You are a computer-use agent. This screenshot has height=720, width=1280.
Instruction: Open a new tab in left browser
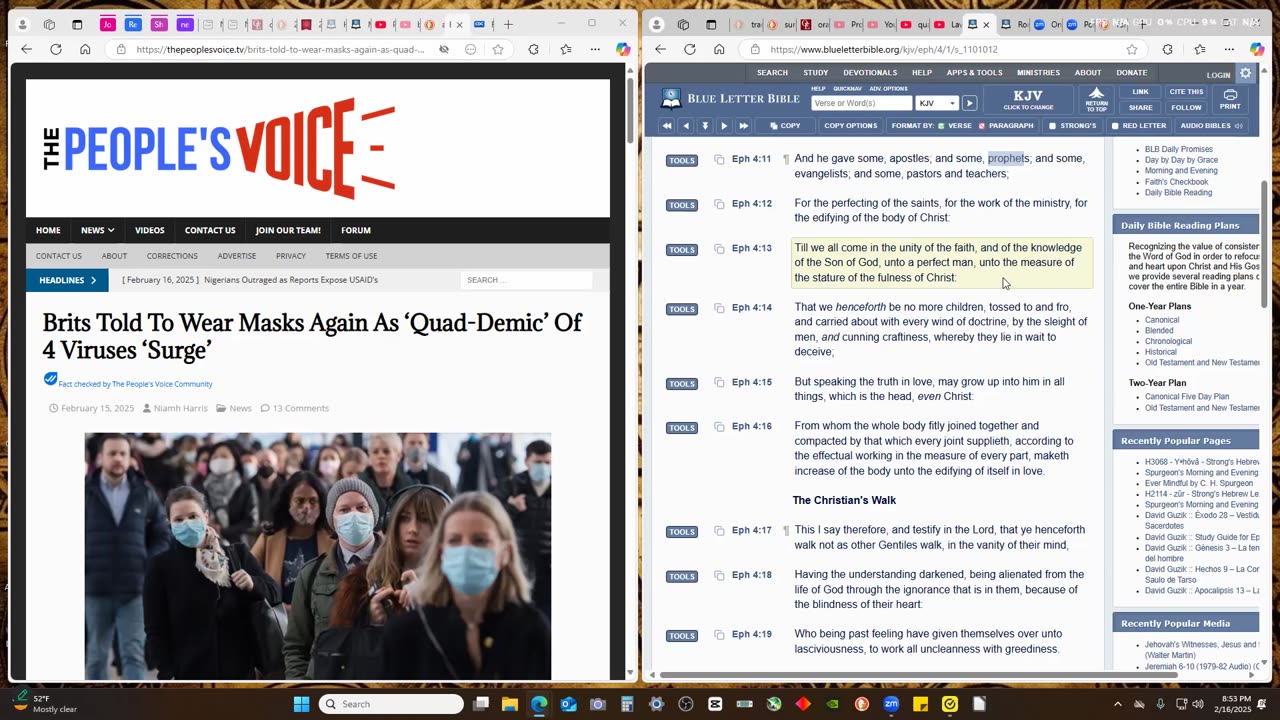click(x=508, y=24)
